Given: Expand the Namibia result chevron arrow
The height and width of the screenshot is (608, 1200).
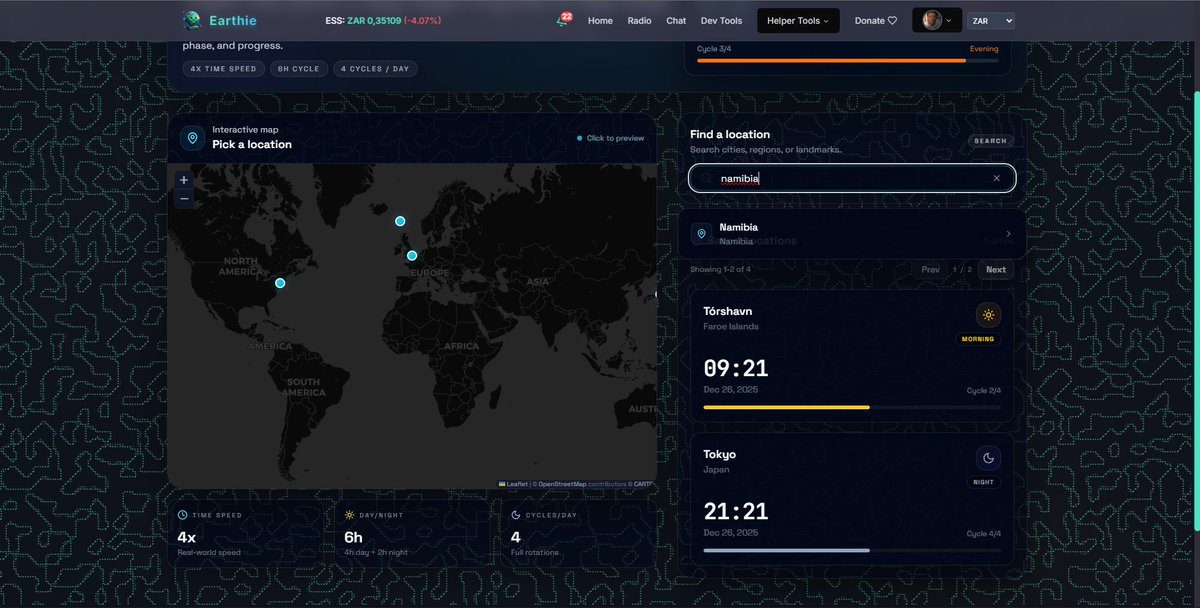Looking at the screenshot, I should (x=1008, y=234).
